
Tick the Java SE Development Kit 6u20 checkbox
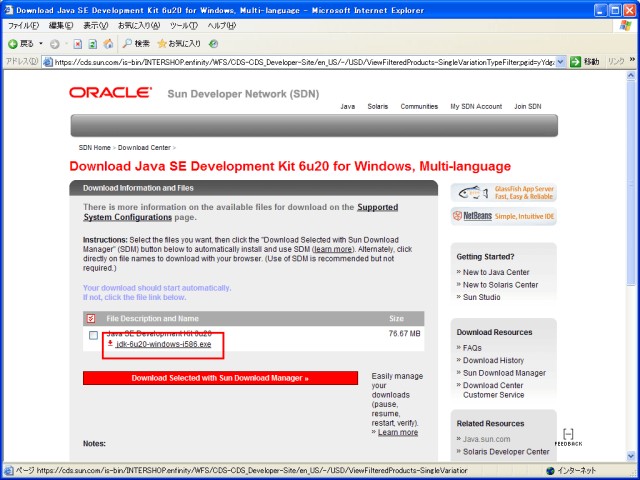point(93,335)
